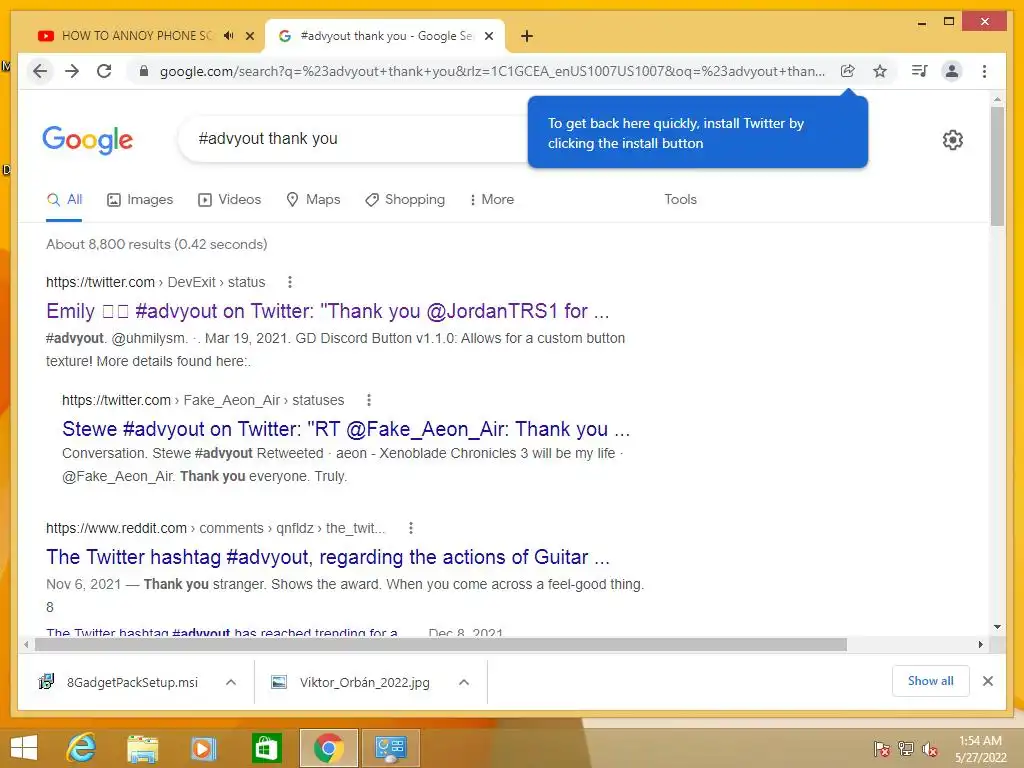Show all downloads
The width and height of the screenshot is (1024, 768).
(x=930, y=681)
